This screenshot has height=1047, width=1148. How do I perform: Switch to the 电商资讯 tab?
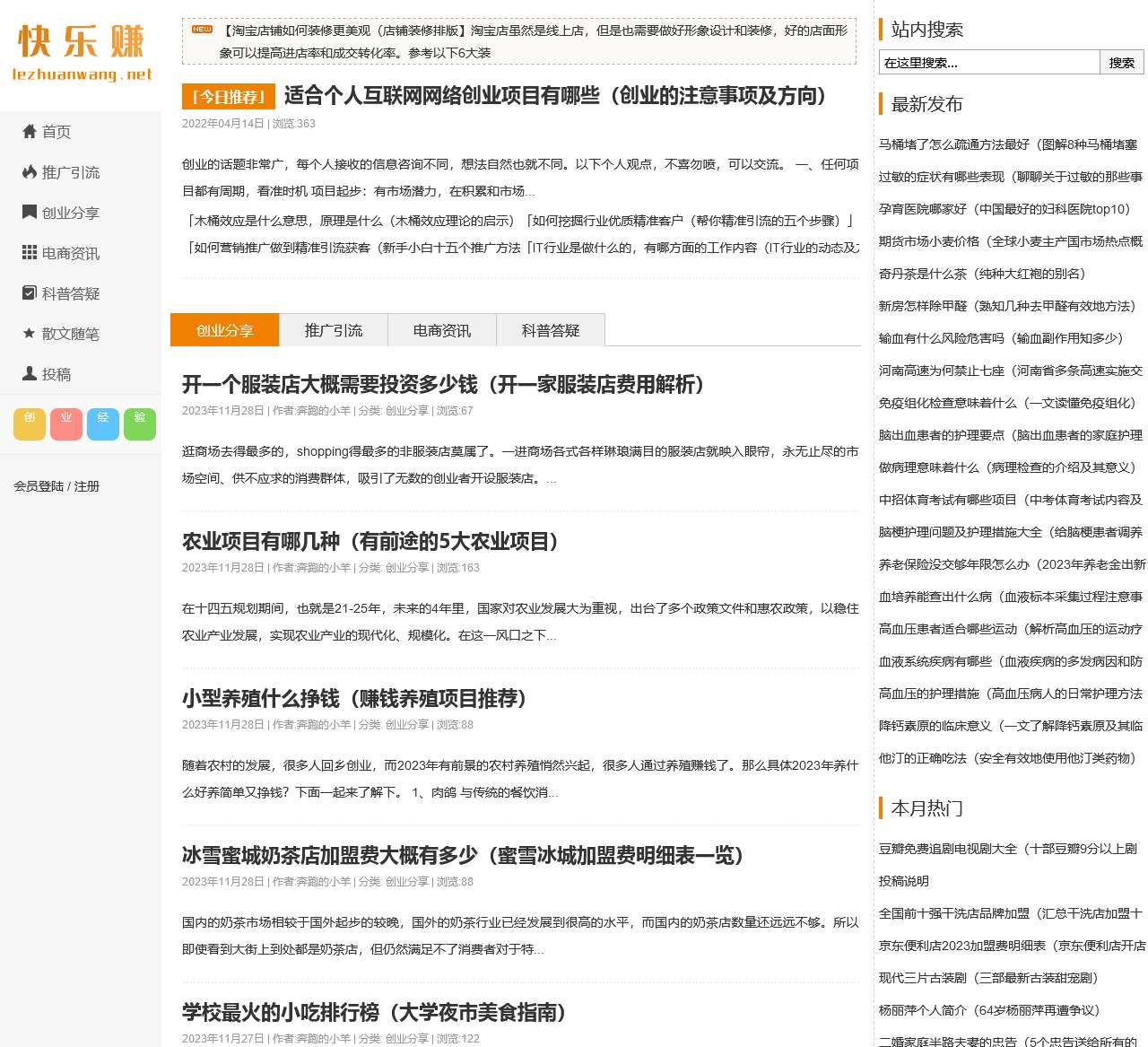442,330
